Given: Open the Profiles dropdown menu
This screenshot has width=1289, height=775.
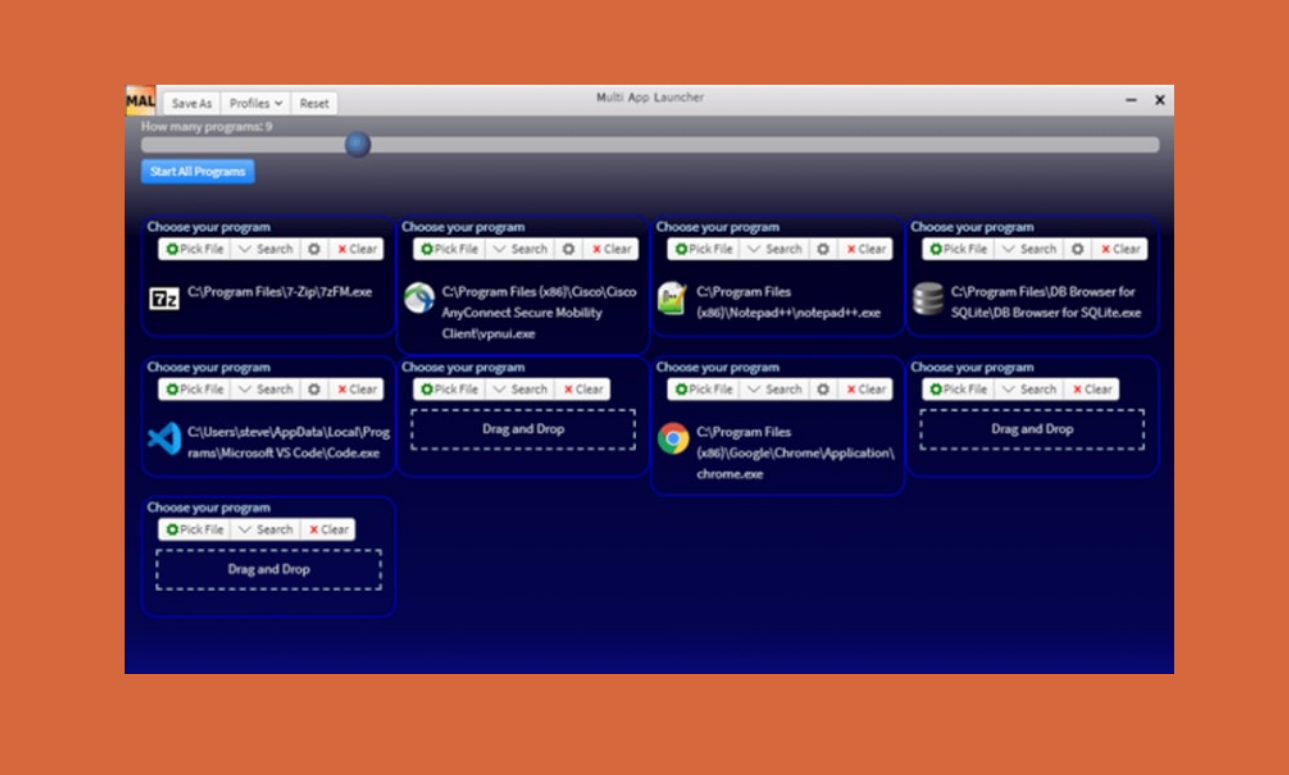Looking at the screenshot, I should [255, 103].
